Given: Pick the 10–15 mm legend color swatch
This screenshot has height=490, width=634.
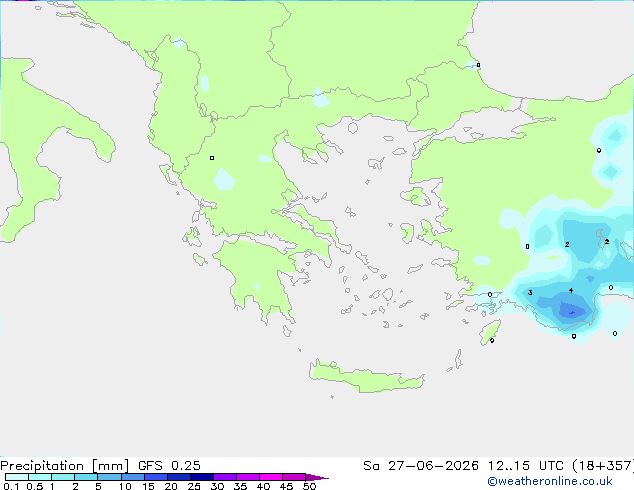Looking at the screenshot, I should 132,477.
